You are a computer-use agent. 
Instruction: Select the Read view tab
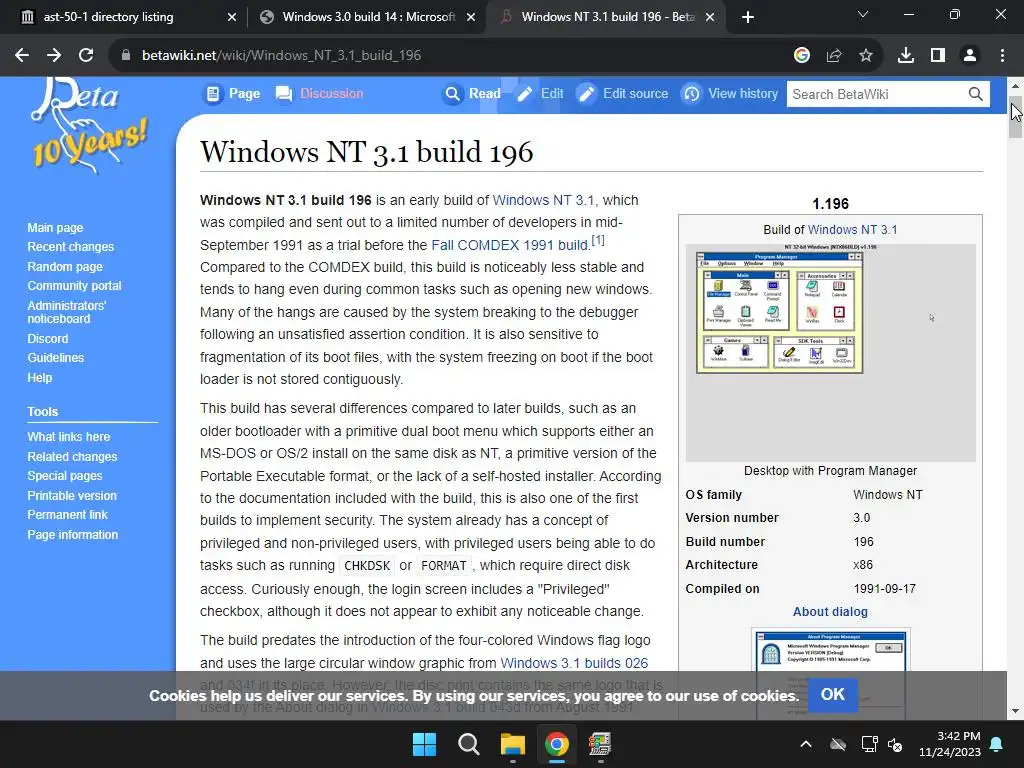click(x=472, y=94)
